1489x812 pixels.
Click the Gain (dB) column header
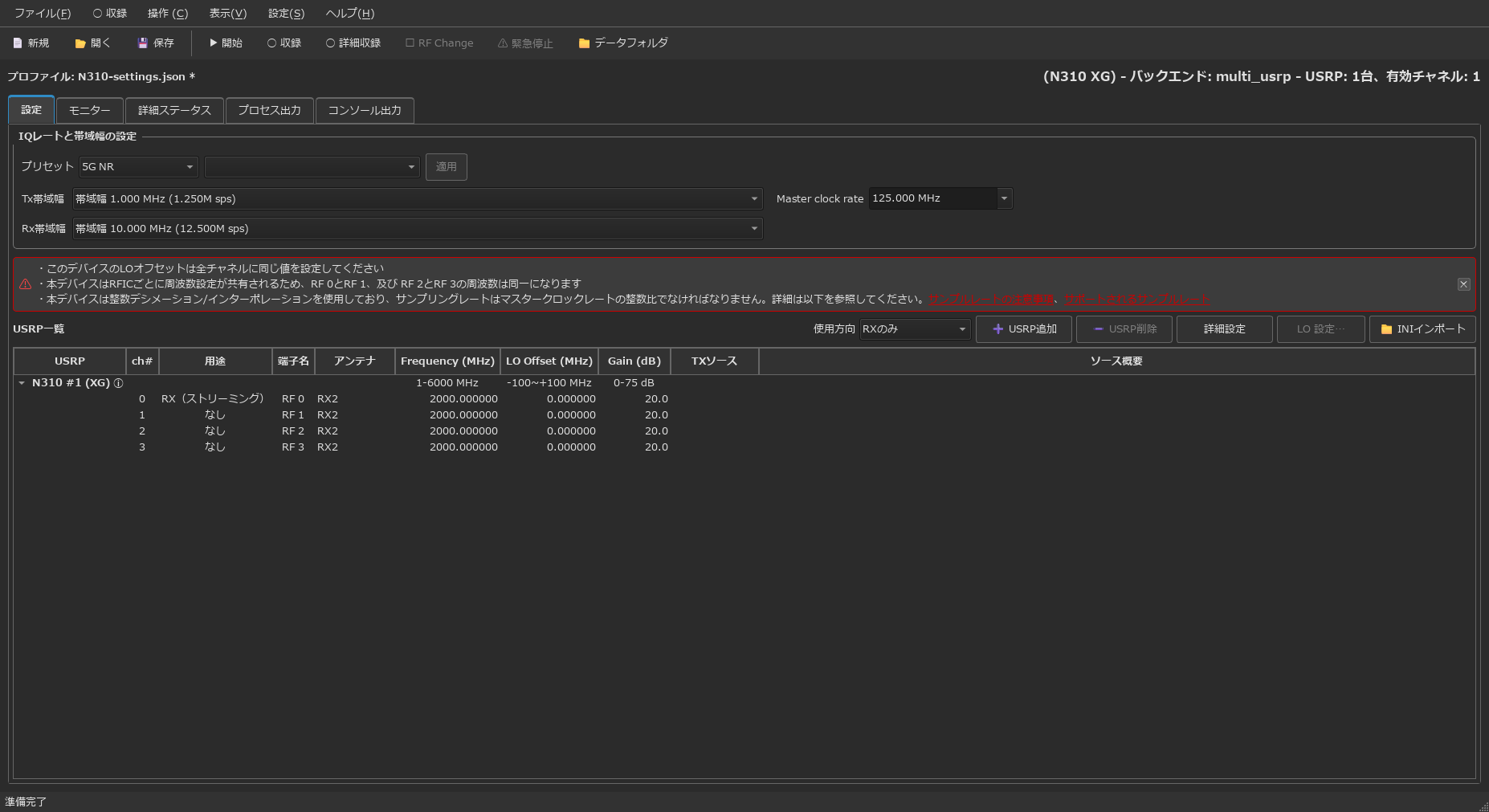(x=634, y=361)
